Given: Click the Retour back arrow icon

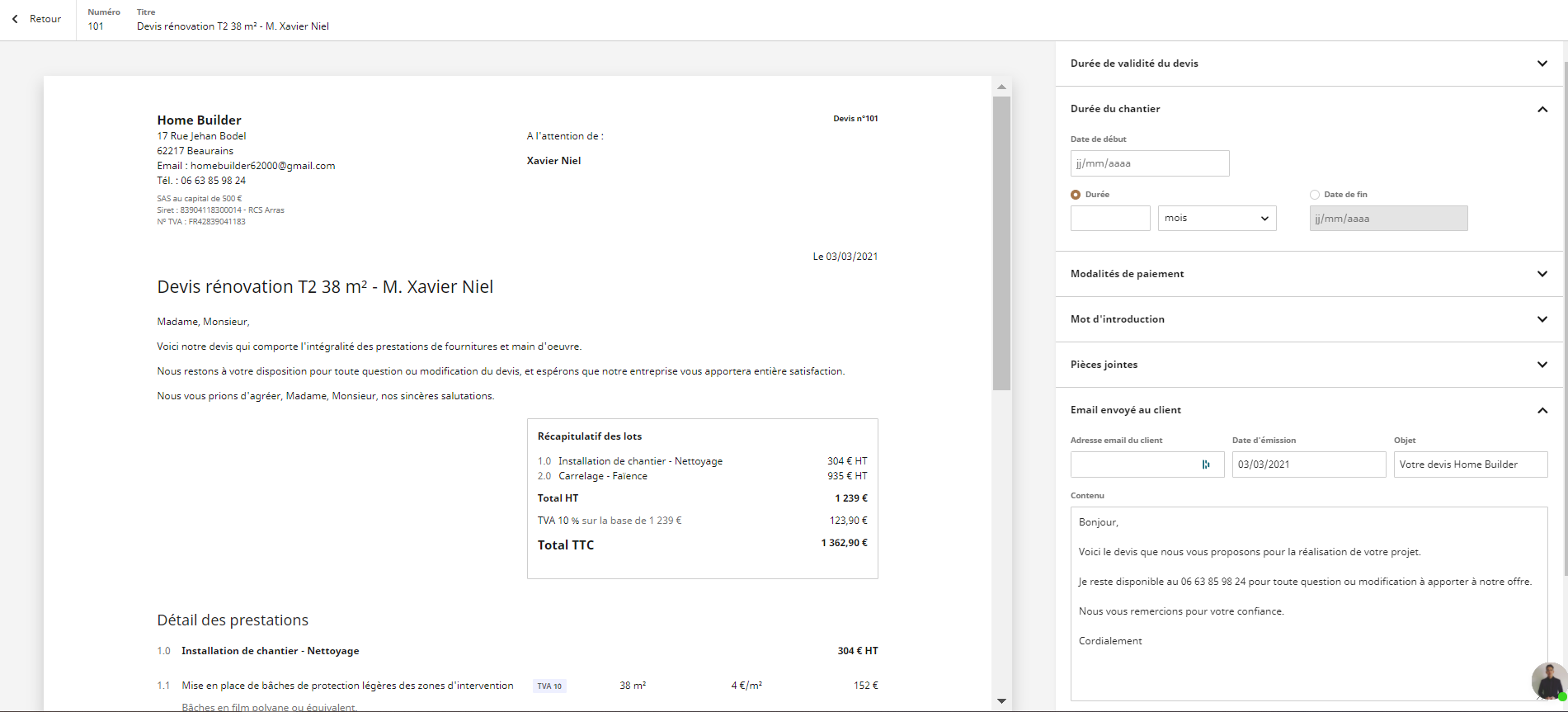Looking at the screenshot, I should tap(15, 19).
